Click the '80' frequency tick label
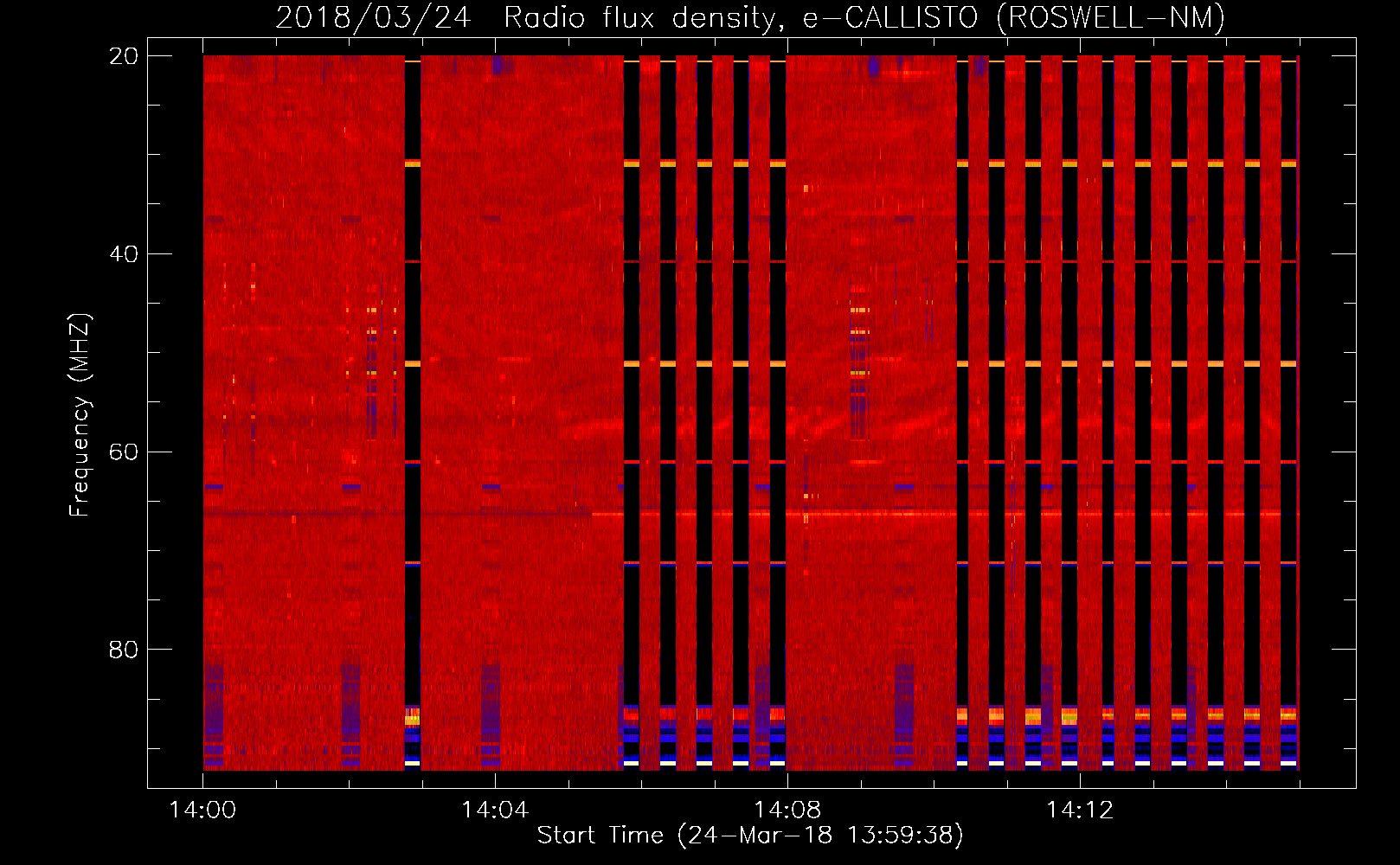 [x=124, y=650]
